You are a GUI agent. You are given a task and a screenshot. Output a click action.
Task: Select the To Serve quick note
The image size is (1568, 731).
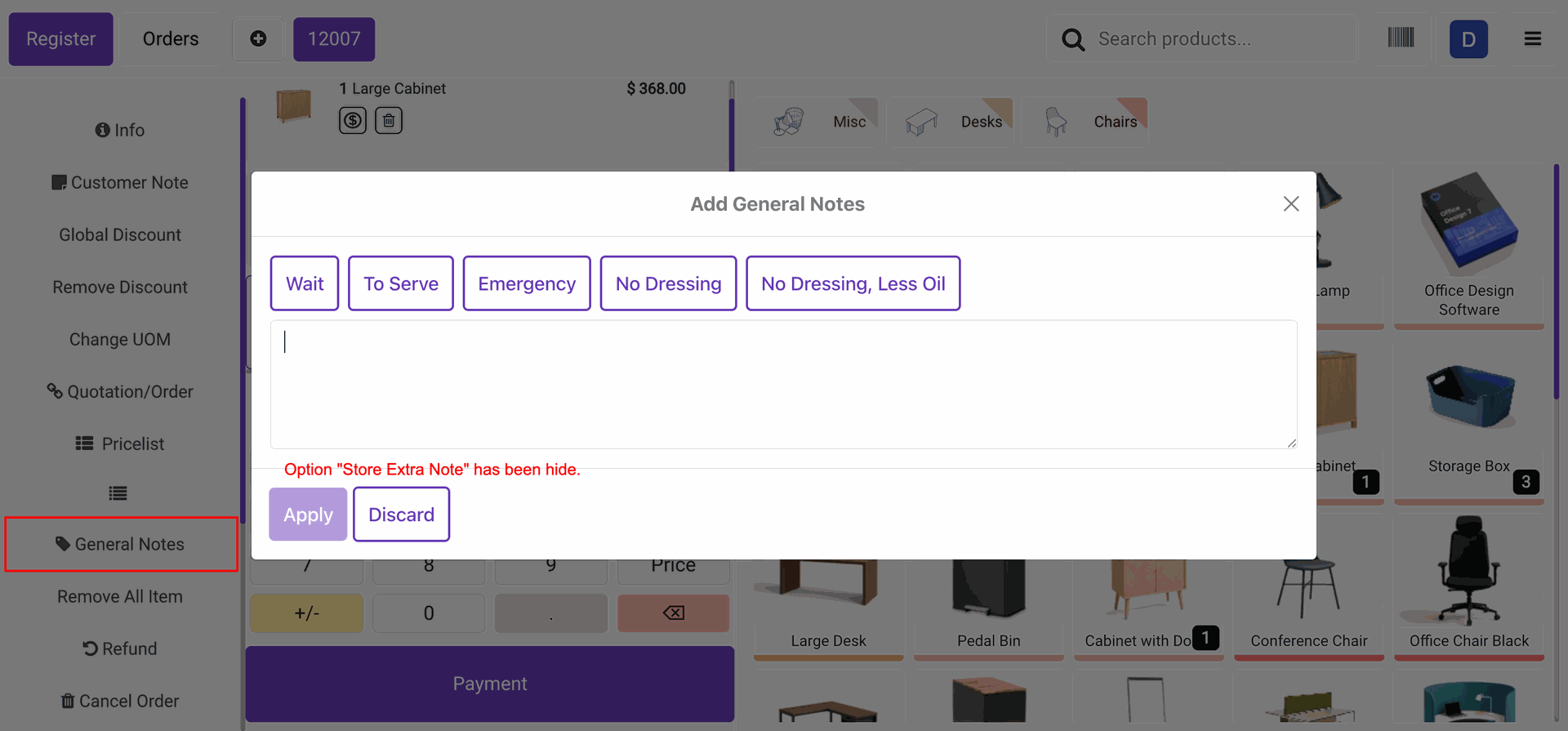pos(401,283)
